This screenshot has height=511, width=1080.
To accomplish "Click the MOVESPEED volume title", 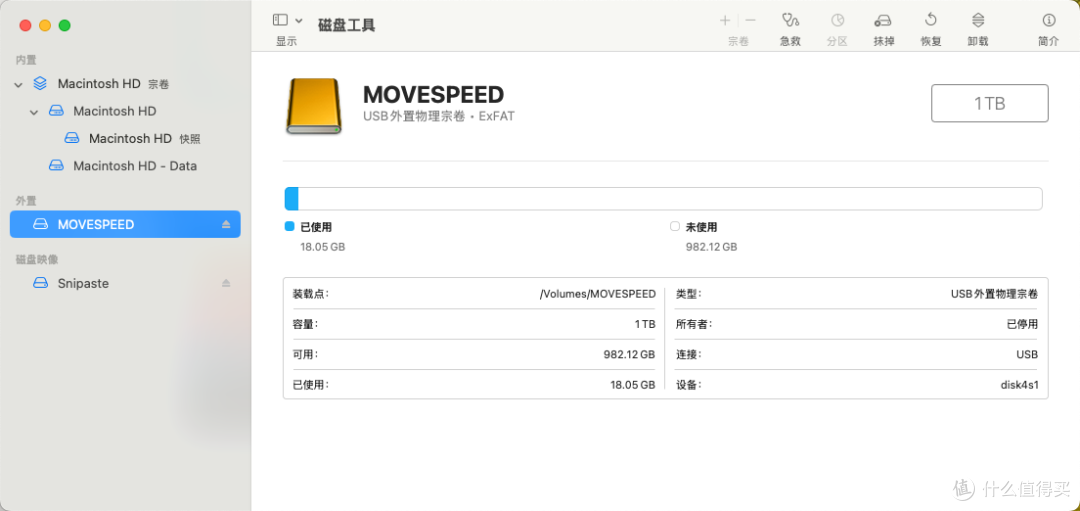I will 434,94.
